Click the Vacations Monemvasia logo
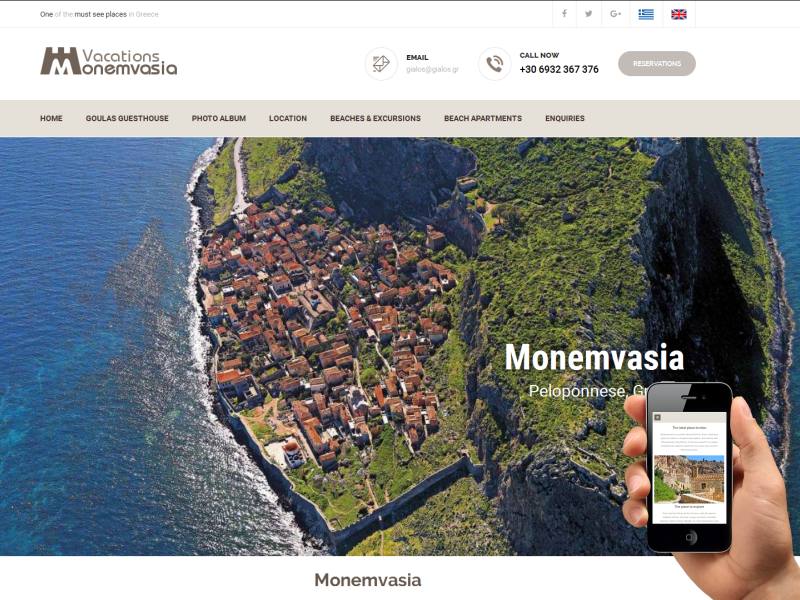The width and height of the screenshot is (800, 600). (109, 61)
